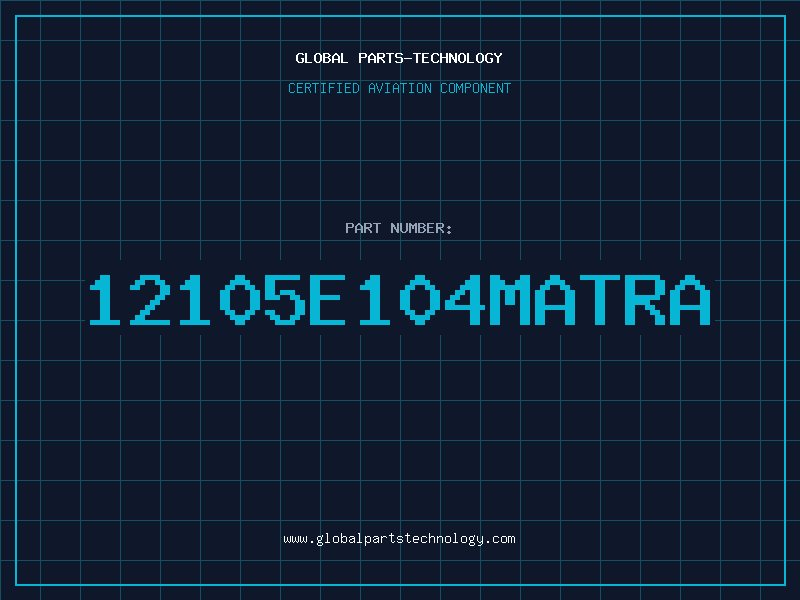Click the GLOBAL PARTS-TECHNOLOGY heading
800x600 pixels.
click(399, 58)
